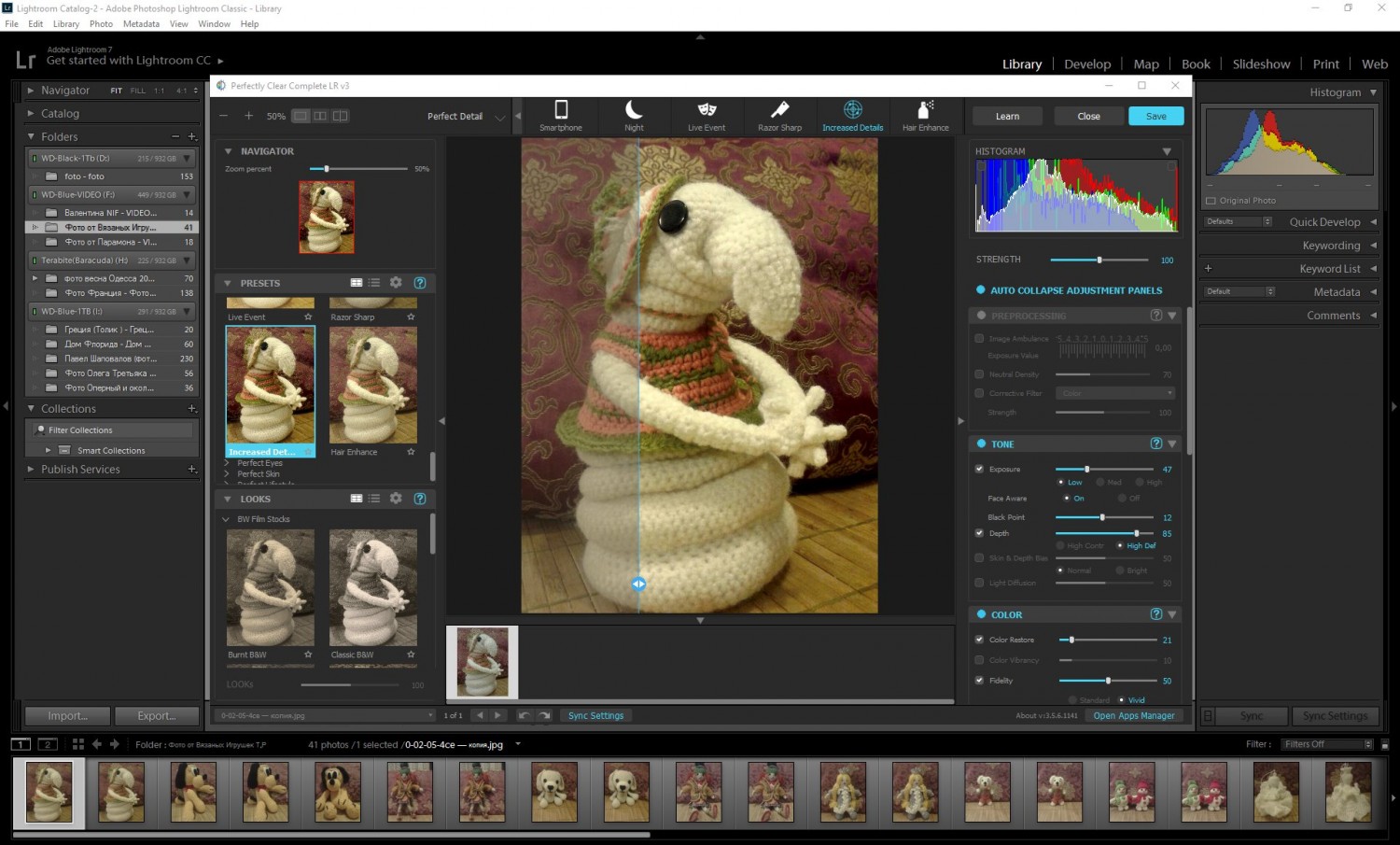The image size is (1400, 845).
Task: Open the Slideshow module
Action: (1261, 64)
